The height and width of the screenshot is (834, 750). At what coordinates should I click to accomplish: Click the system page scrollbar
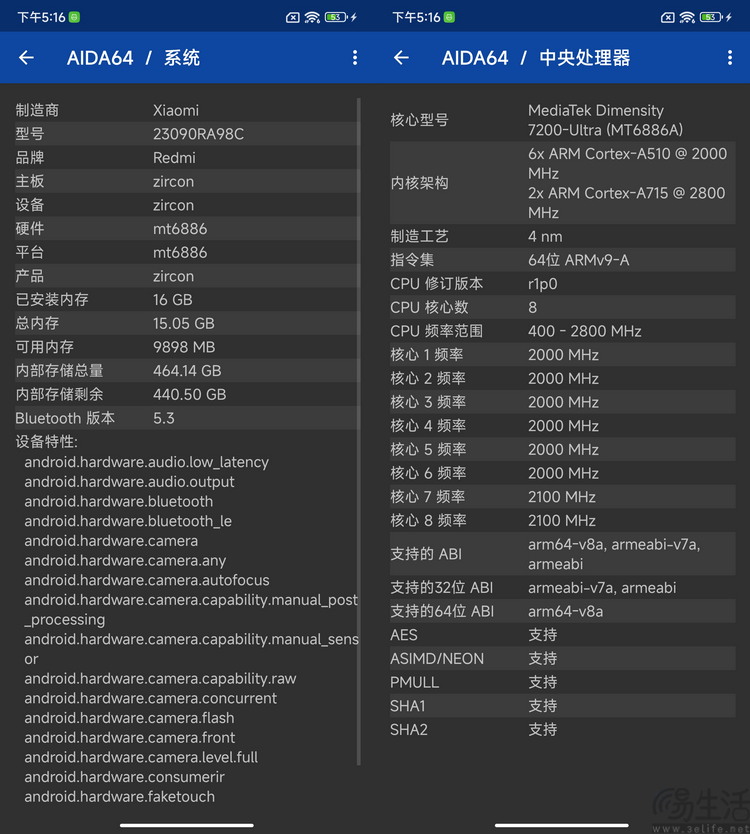359,431
